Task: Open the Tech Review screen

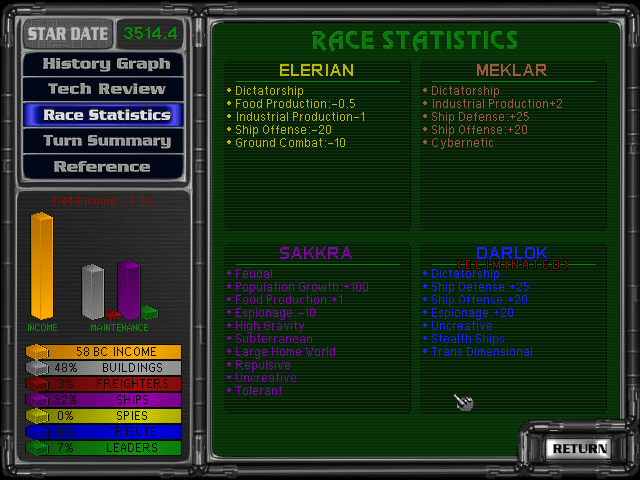Action: pos(103,89)
